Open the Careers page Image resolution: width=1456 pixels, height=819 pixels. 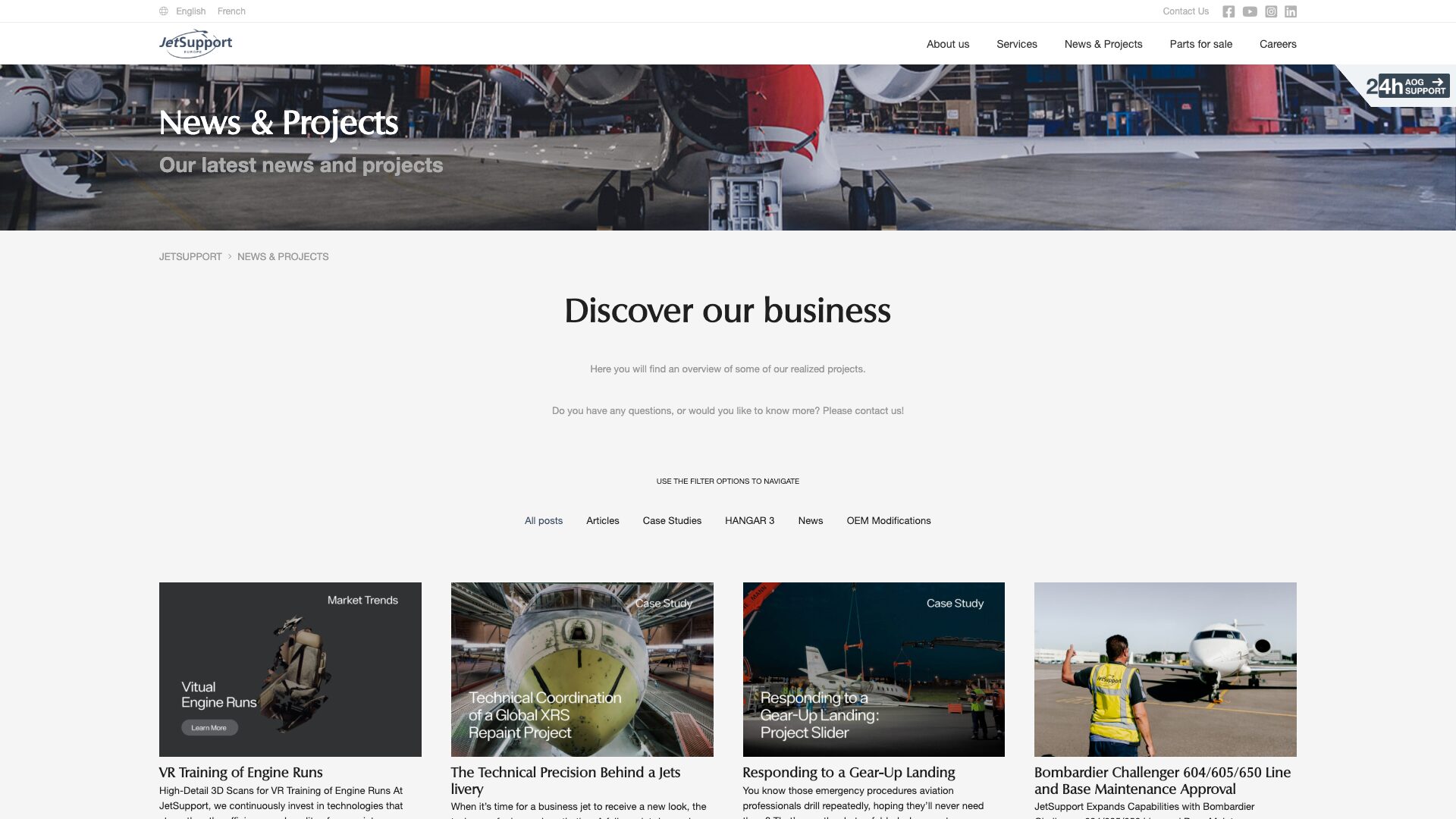(1278, 44)
